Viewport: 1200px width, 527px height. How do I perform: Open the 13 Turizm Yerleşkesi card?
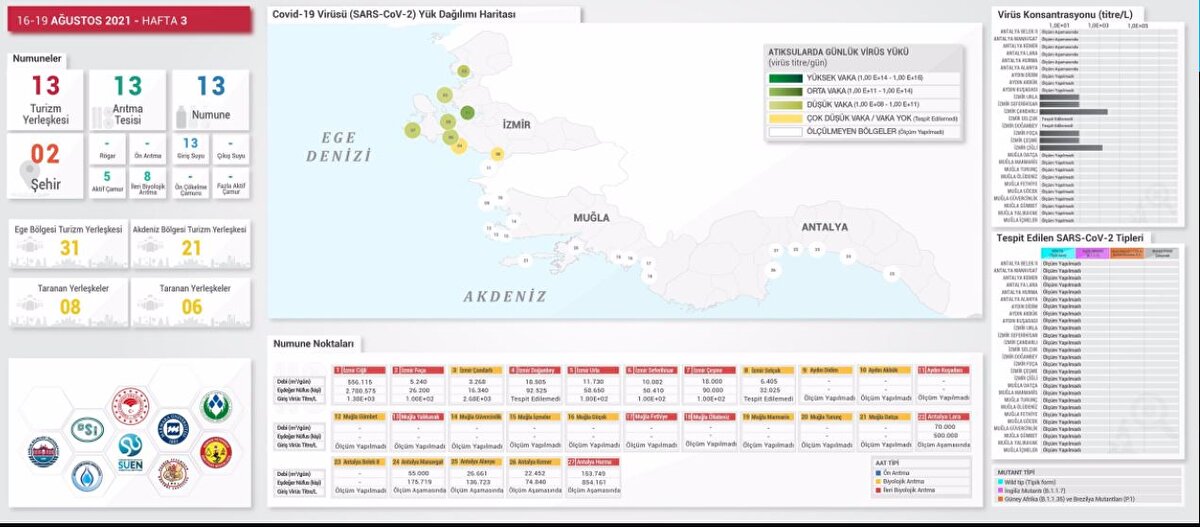(x=46, y=98)
